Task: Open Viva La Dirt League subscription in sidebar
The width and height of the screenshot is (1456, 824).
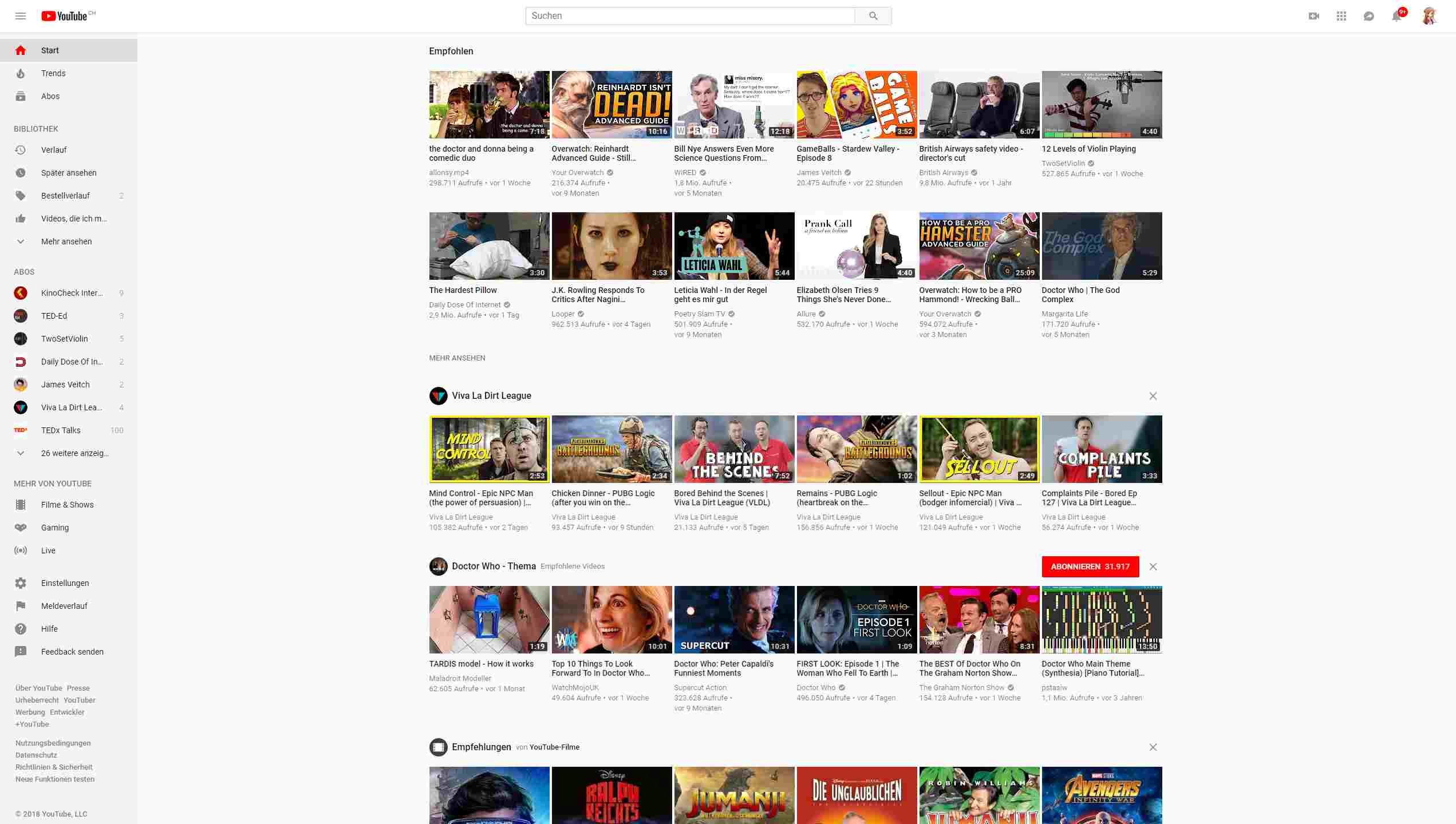Action: [x=69, y=407]
